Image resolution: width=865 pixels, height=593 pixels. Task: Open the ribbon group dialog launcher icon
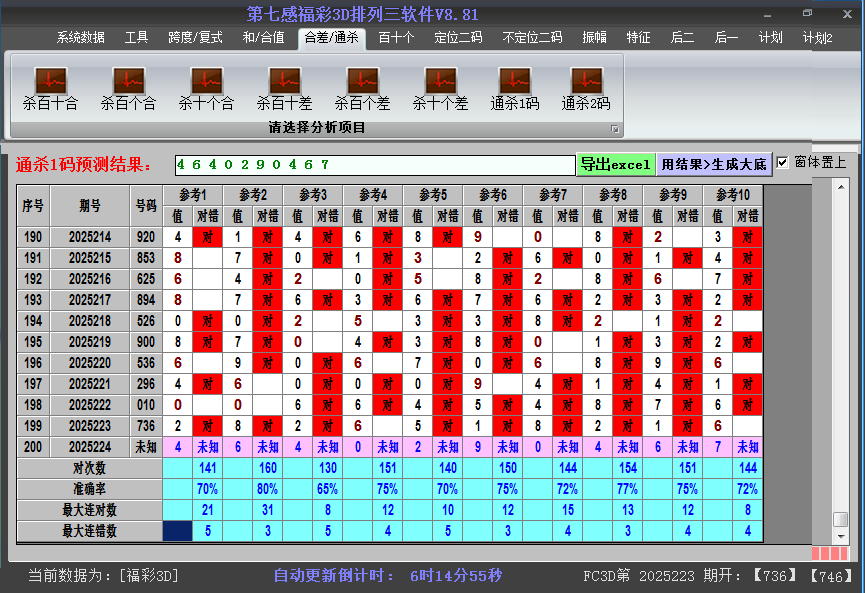[x=615, y=129]
